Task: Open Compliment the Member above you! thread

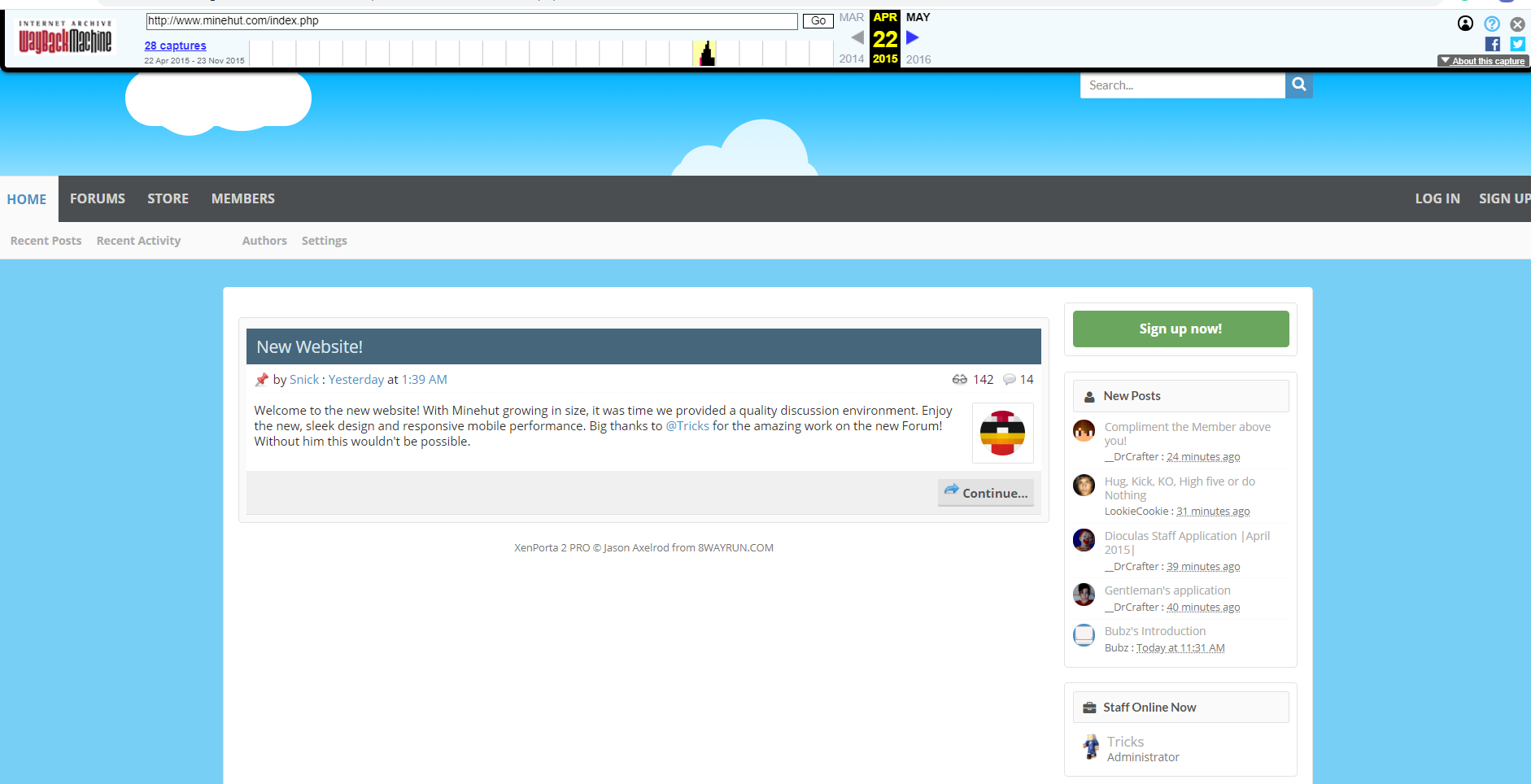Action: point(1188,433)
